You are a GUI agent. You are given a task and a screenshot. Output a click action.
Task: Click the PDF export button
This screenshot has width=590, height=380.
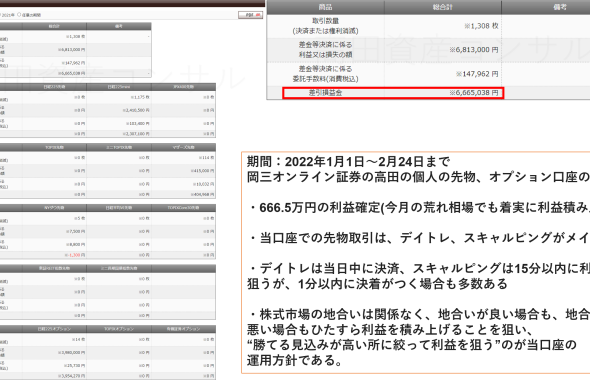[250, 15]
